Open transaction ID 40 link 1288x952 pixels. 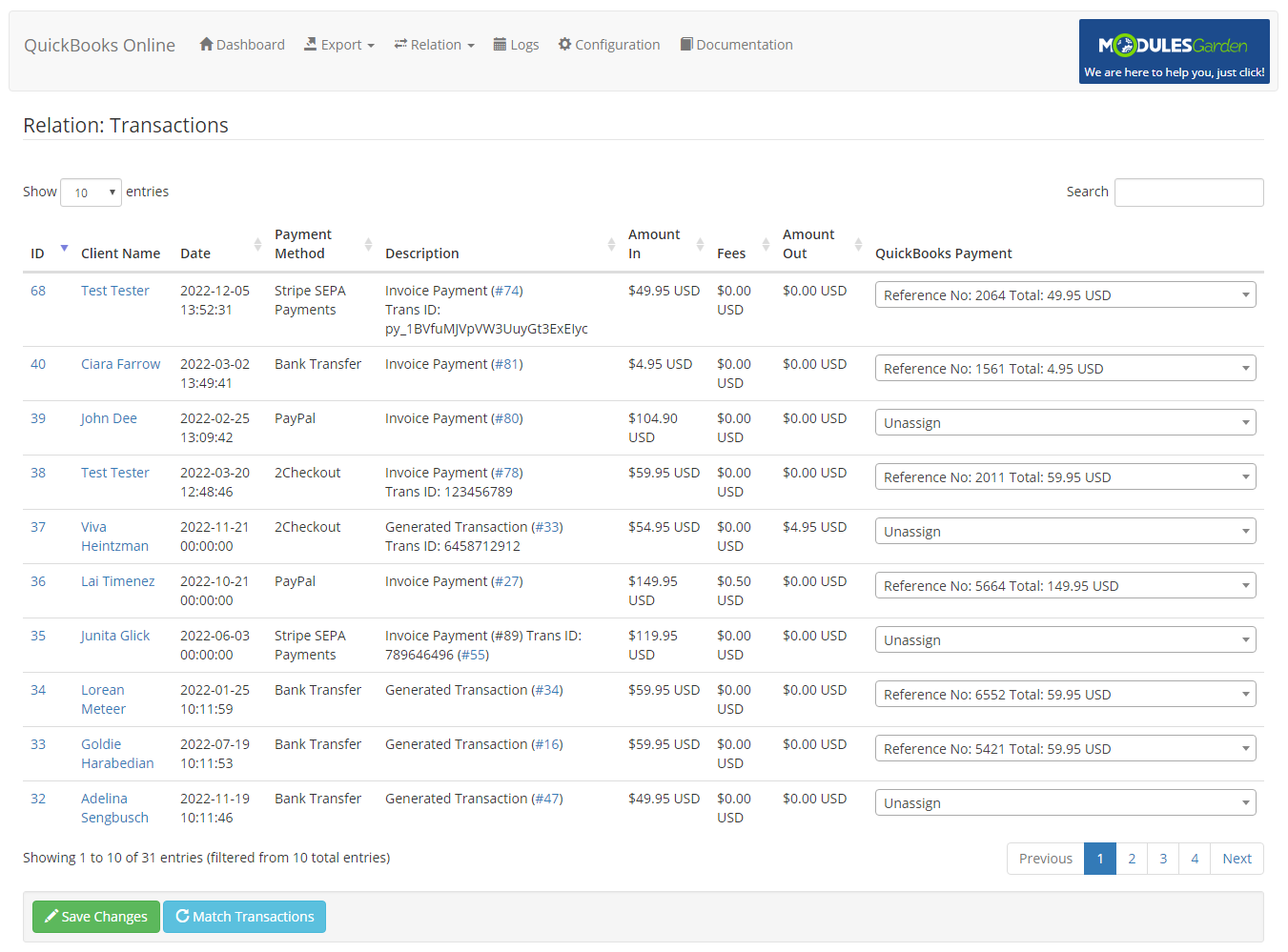tap(38, 364)
